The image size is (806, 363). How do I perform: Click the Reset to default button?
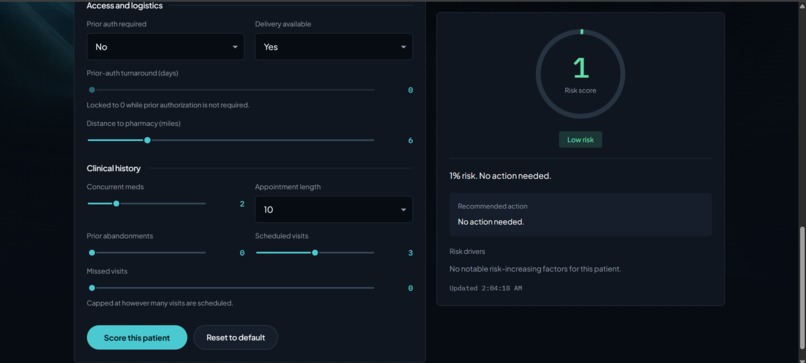[x=236, y=338]
